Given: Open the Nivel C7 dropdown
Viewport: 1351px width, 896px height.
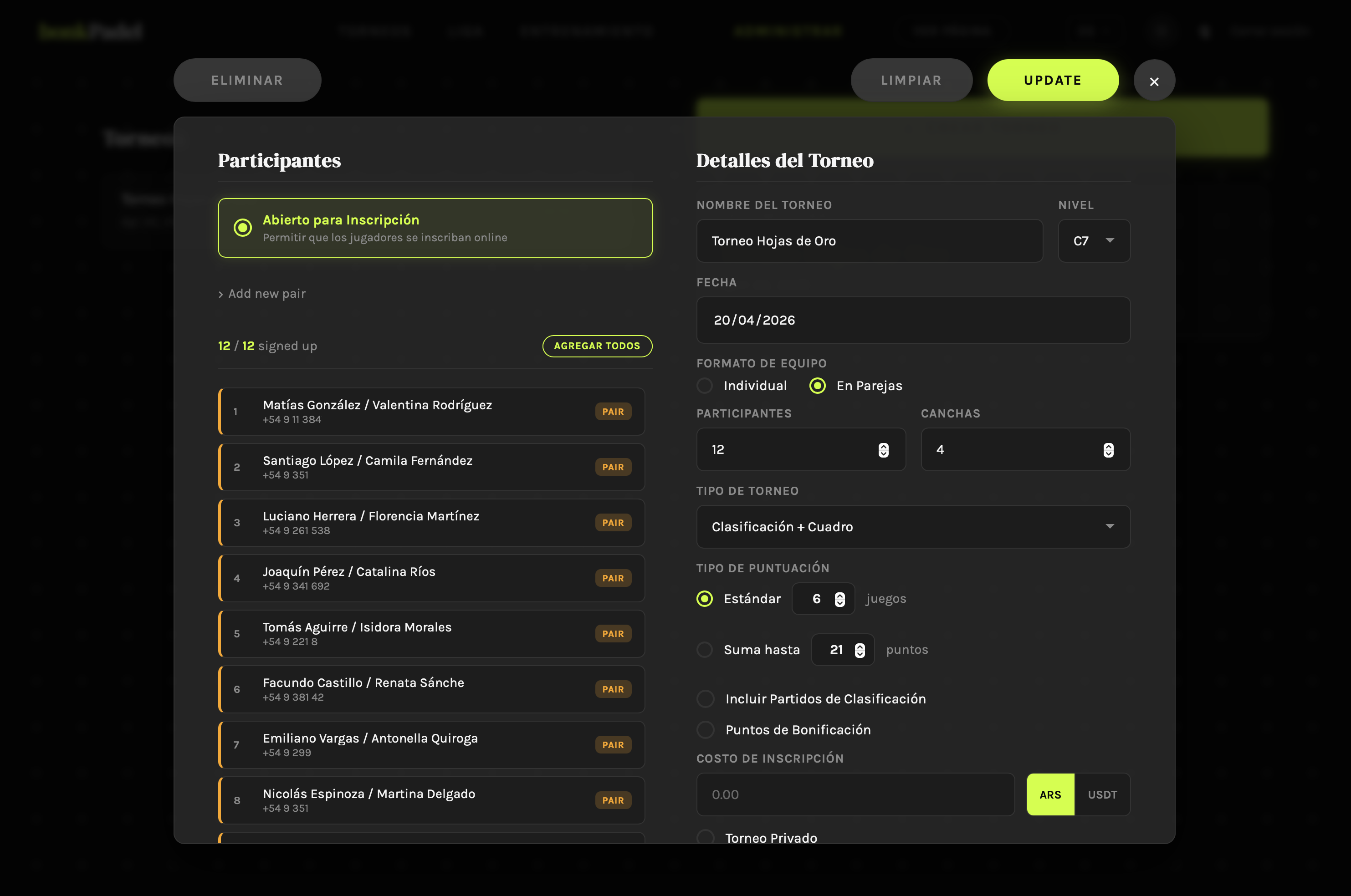Looking at the screenshot, I should coord(1093,240).
